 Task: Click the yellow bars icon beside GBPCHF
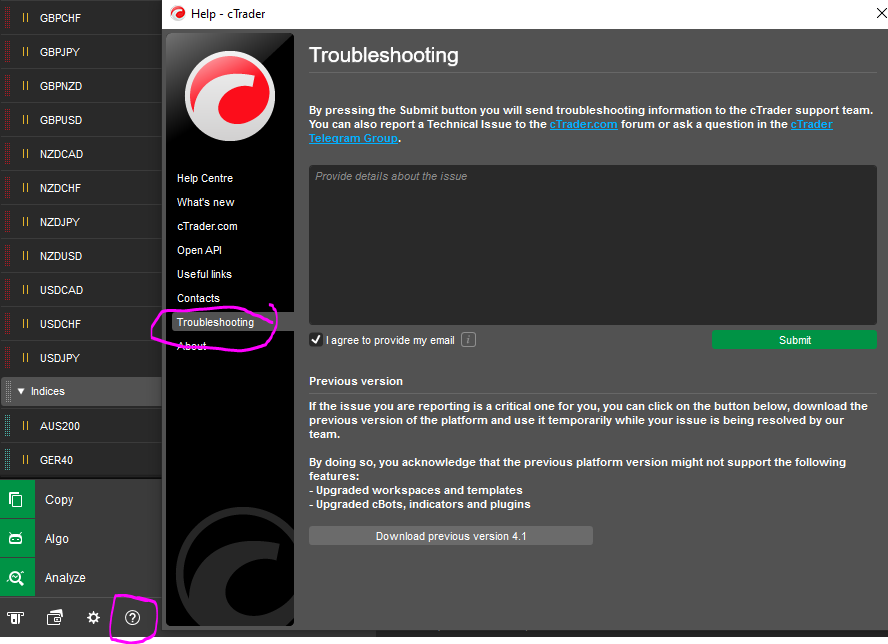coord(25,18)
